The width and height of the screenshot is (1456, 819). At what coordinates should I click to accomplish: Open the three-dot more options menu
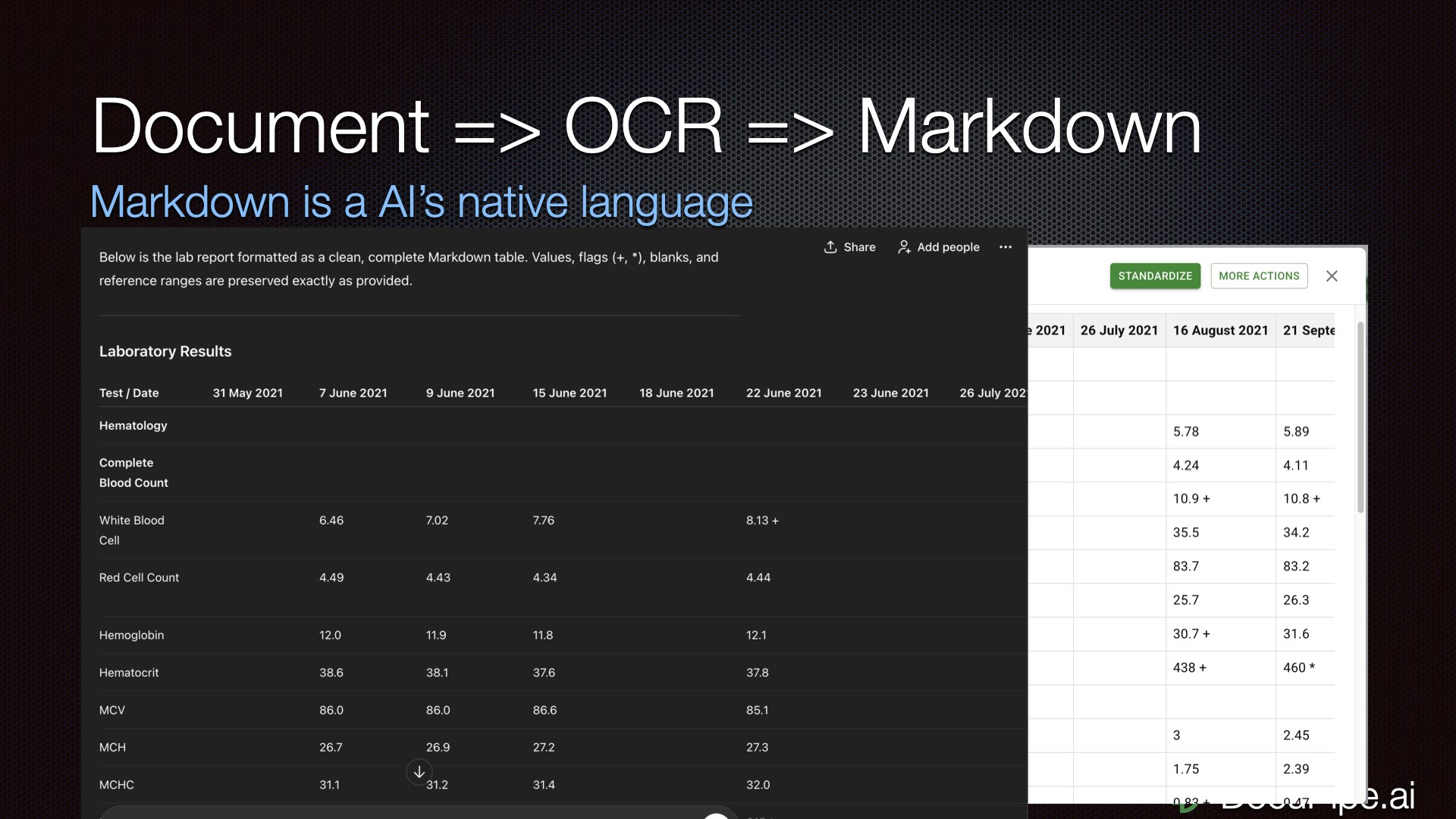pyautogui.click(x=1006, y=247)
